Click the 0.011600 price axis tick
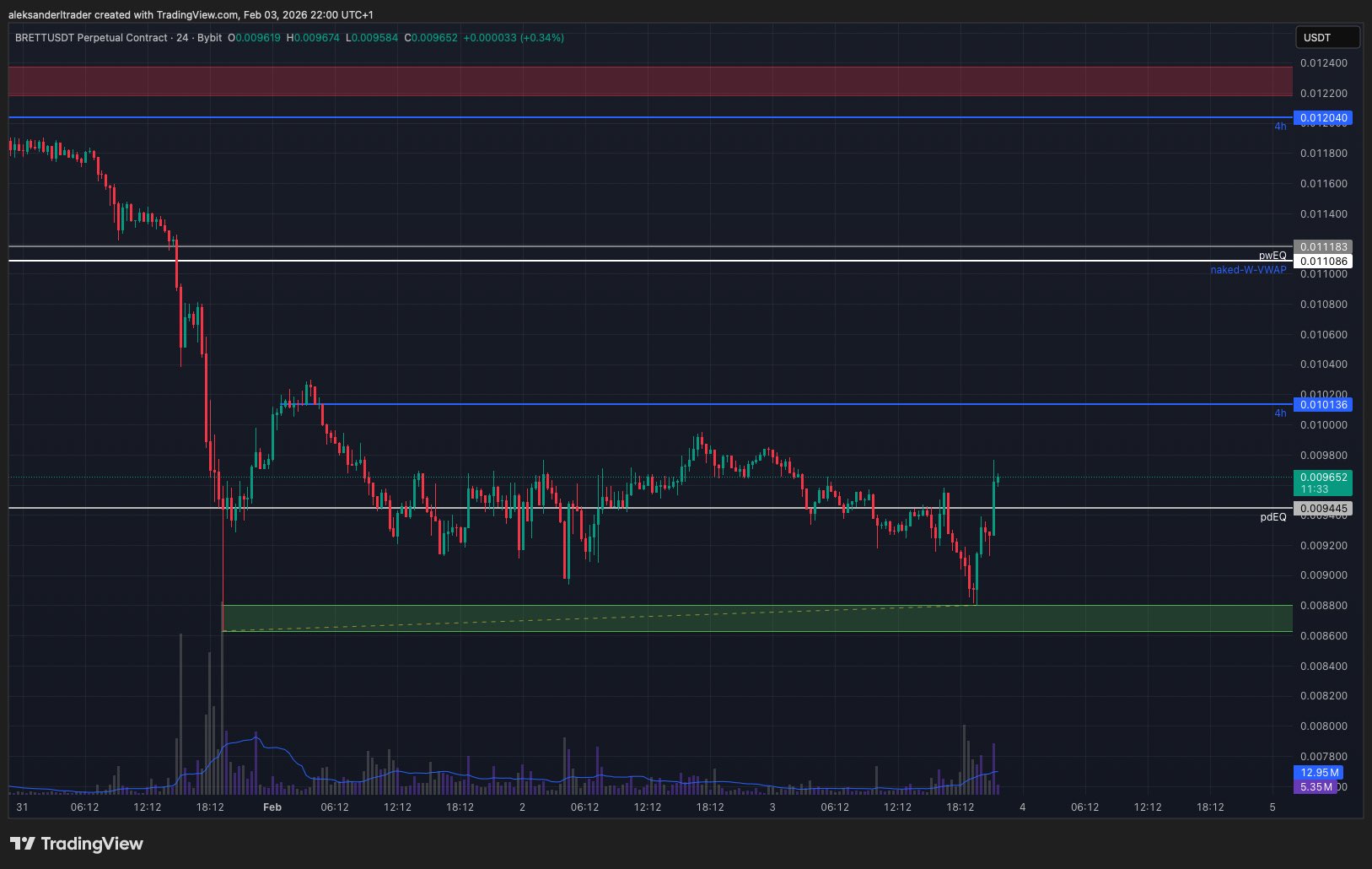The image size is (1372, 869). [x=1323, y=184]
